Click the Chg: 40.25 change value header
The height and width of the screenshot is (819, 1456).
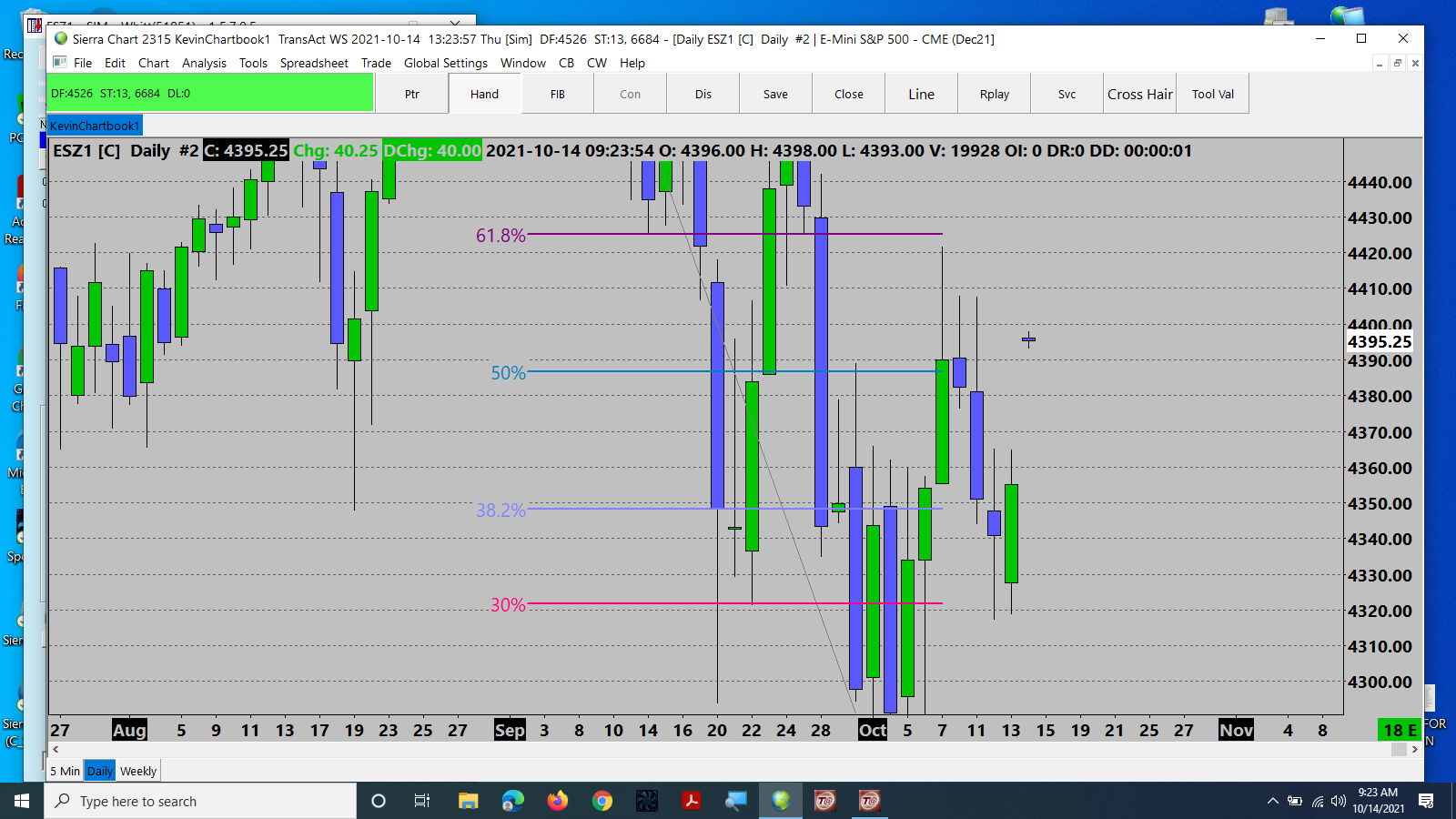(x=335, y=151)
